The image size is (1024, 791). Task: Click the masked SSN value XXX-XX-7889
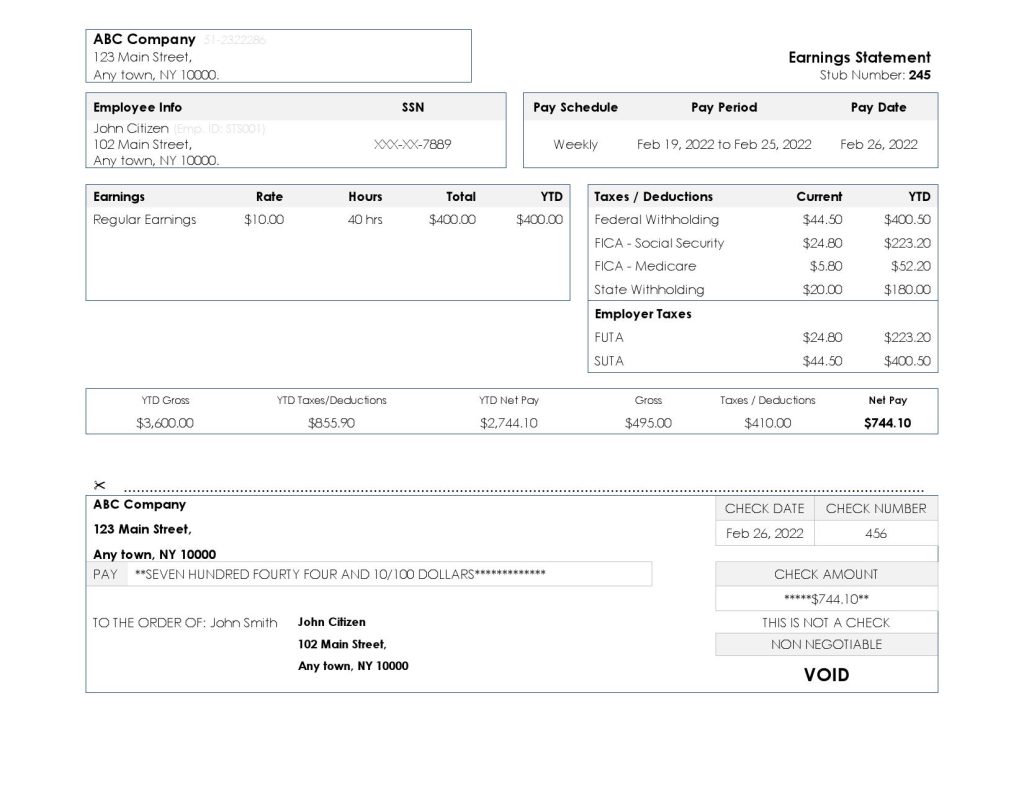point(412,144)
